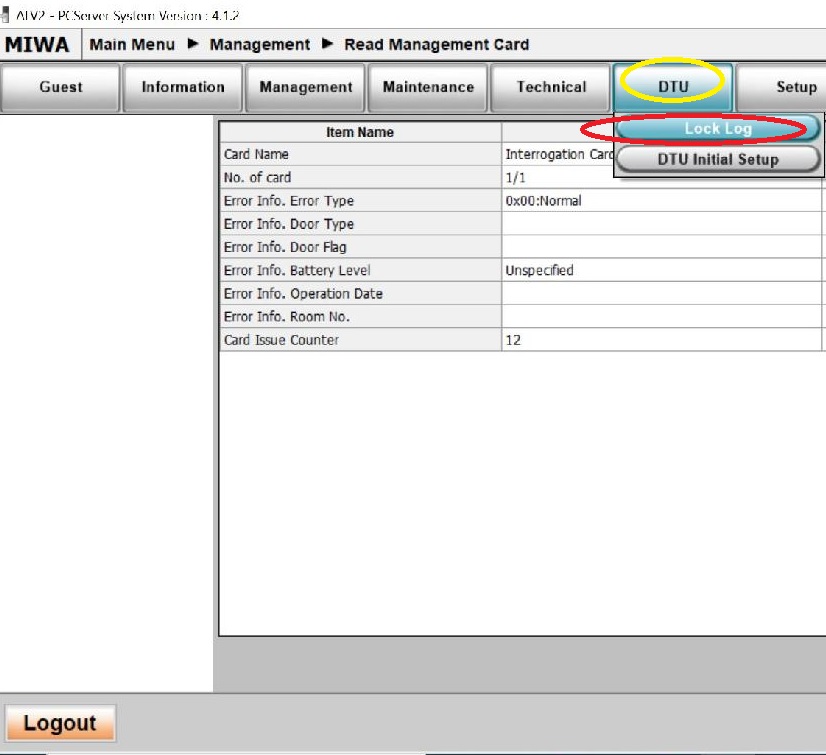Open the Information menu
The height and width of the screenshot is (755, 826).
pos(183,87)
